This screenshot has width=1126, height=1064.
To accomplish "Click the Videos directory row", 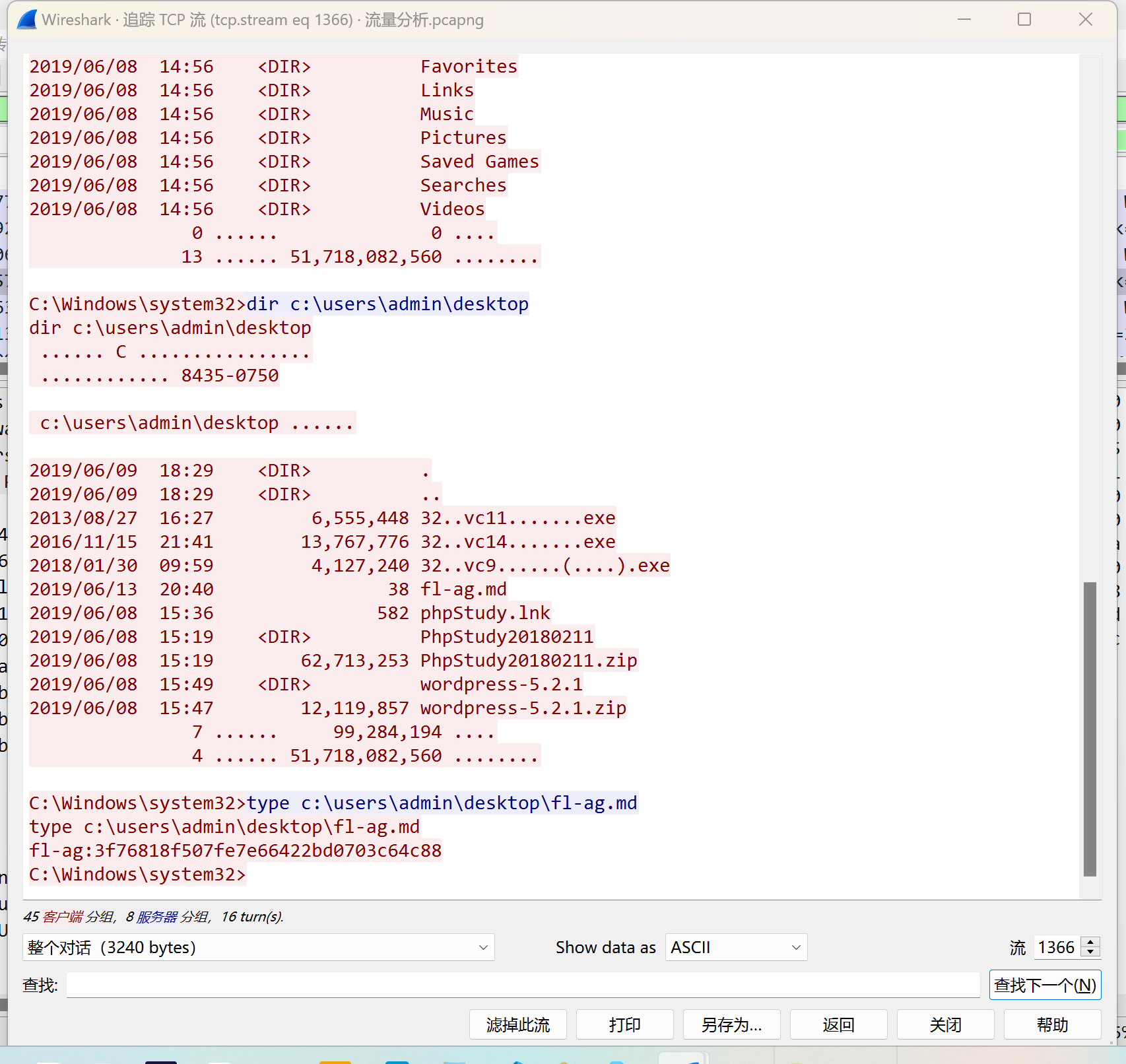I will 257,209.
